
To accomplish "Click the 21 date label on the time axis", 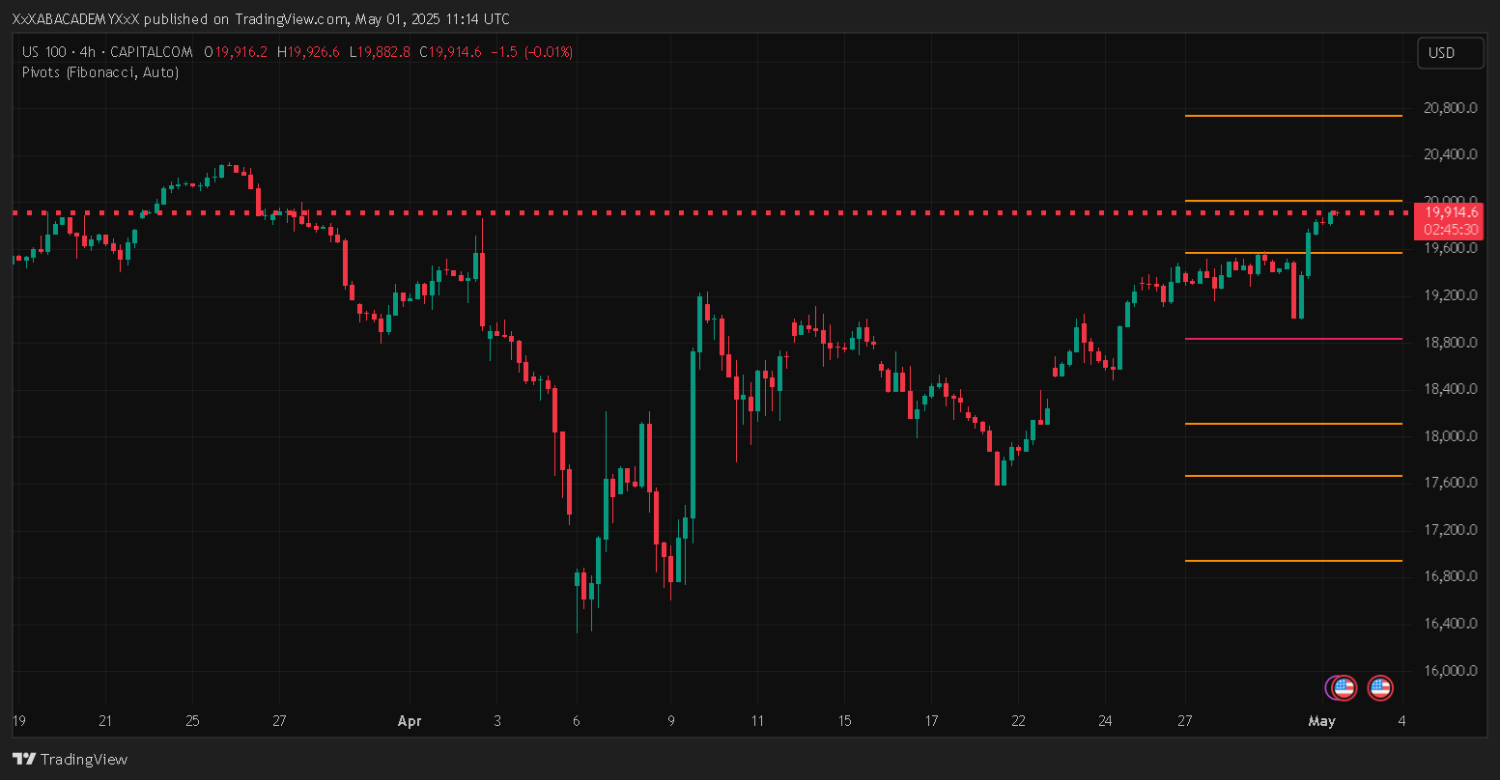I will [x=105, y=721].
